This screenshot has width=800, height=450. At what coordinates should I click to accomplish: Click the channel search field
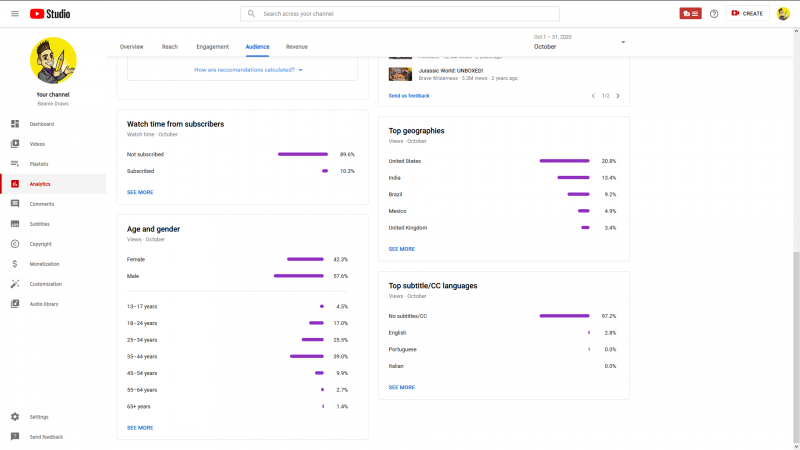pyautogui.click(x=400, y=14)
